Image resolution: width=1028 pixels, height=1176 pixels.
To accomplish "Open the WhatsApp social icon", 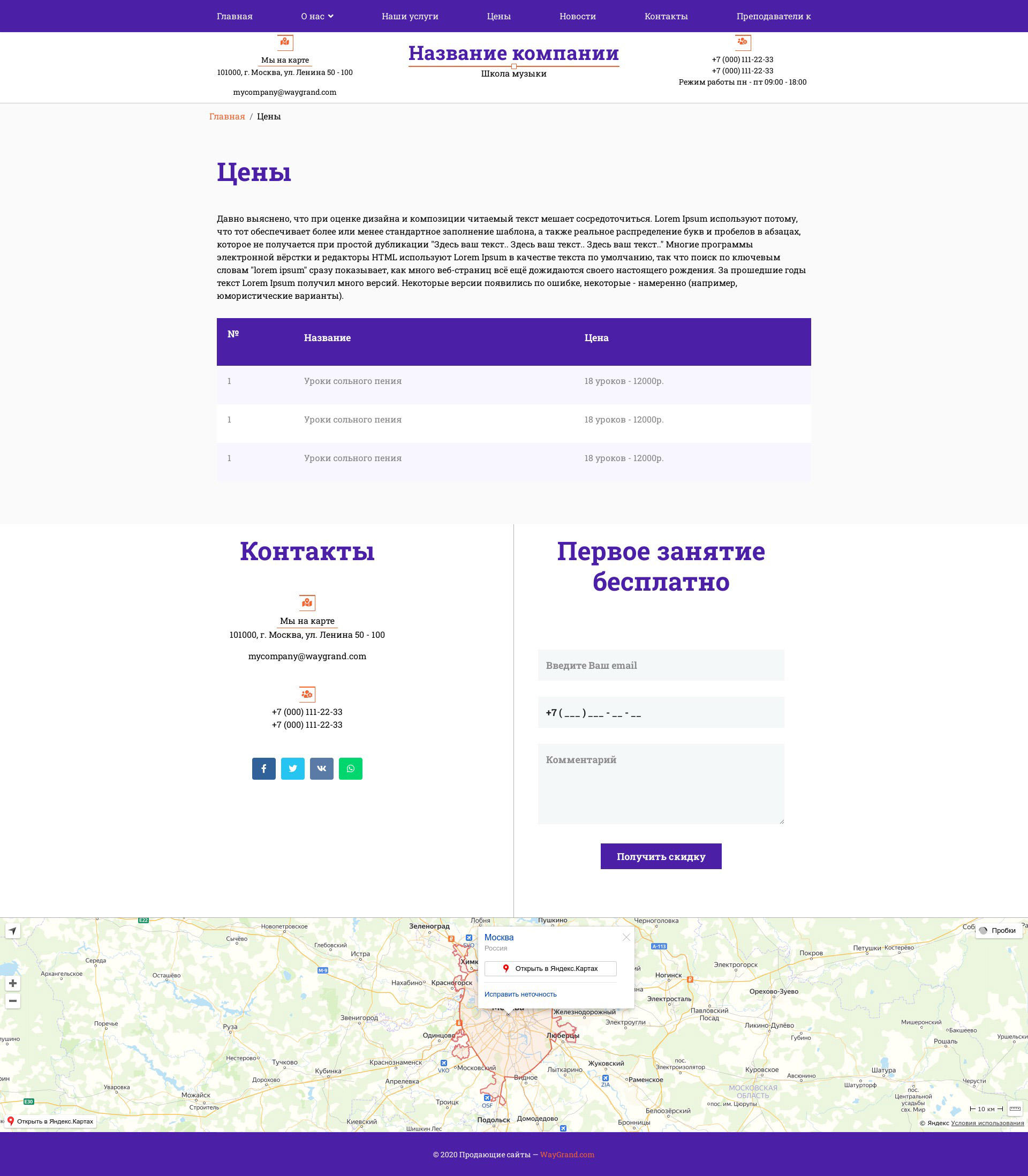I will click(x=351, y=768).
